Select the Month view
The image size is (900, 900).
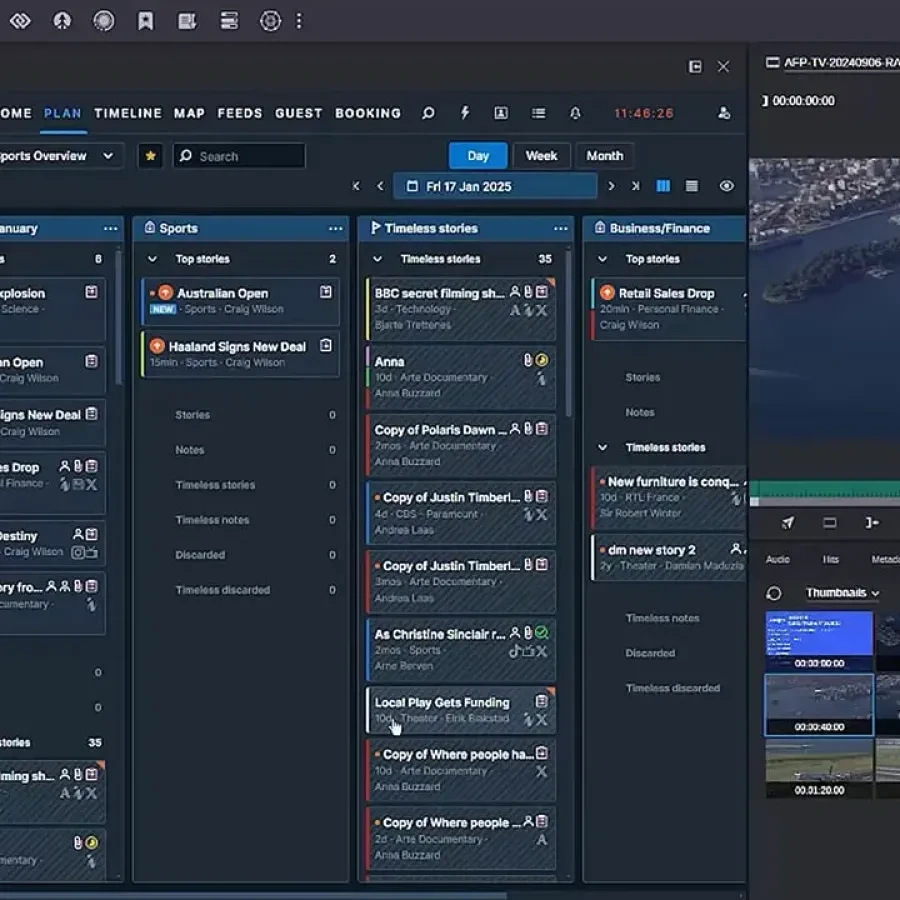tap(604, 156)
